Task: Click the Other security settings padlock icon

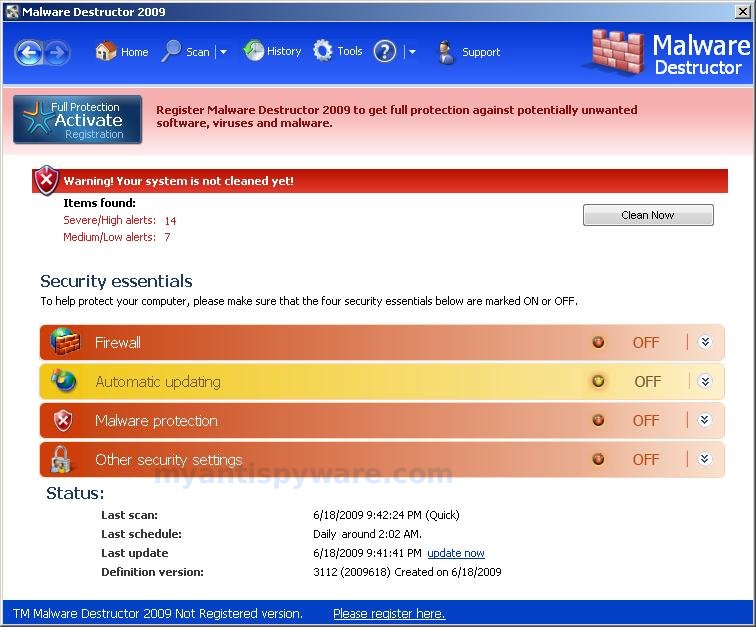Action: click(x=61, y=459)
